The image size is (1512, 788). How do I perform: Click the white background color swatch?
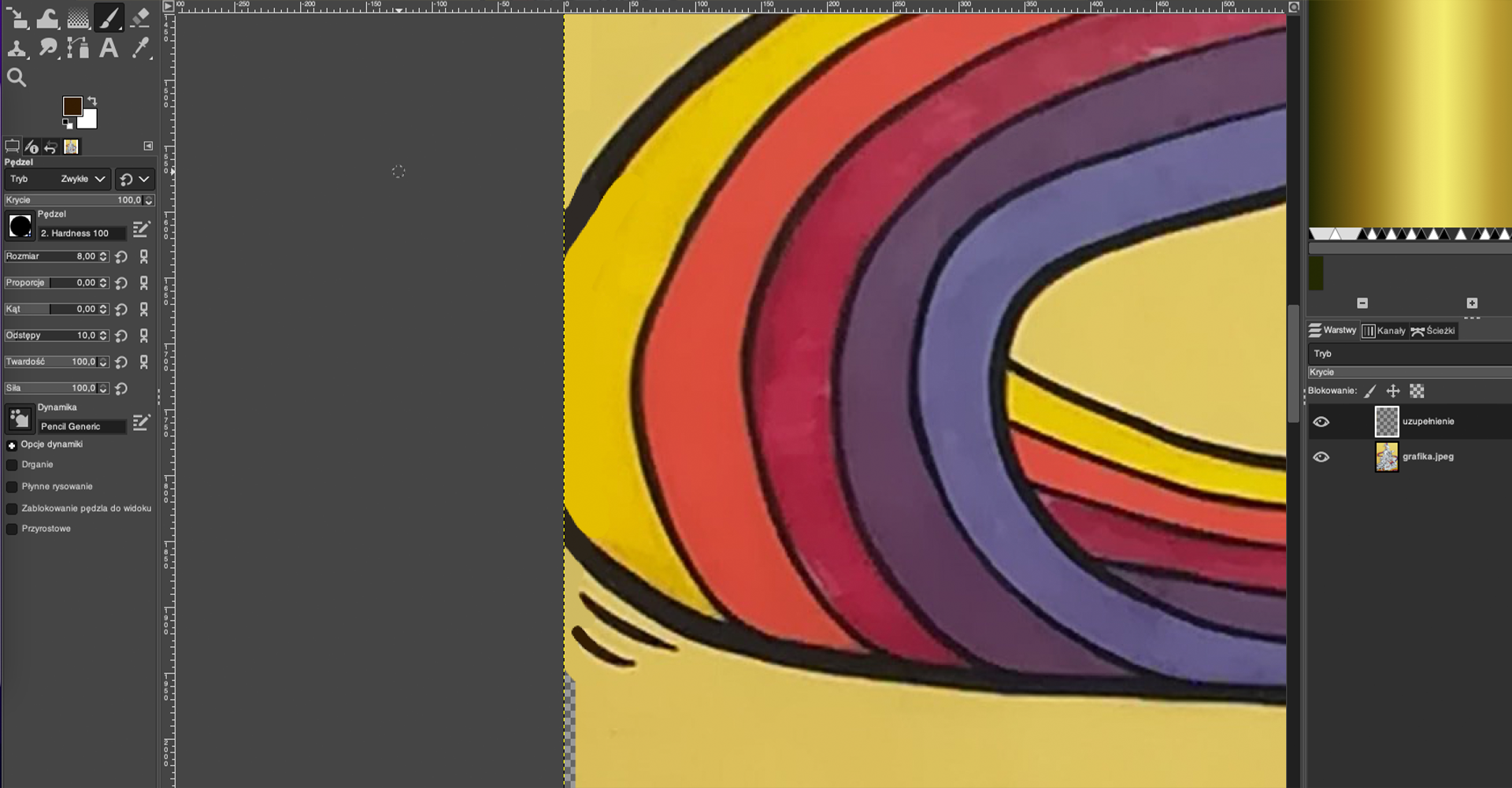click(x=88, y=120)
